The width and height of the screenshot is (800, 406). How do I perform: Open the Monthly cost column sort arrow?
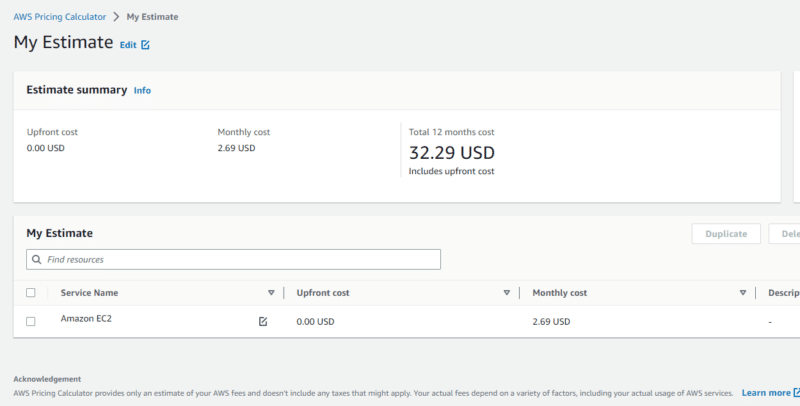(x=742, y=293)
